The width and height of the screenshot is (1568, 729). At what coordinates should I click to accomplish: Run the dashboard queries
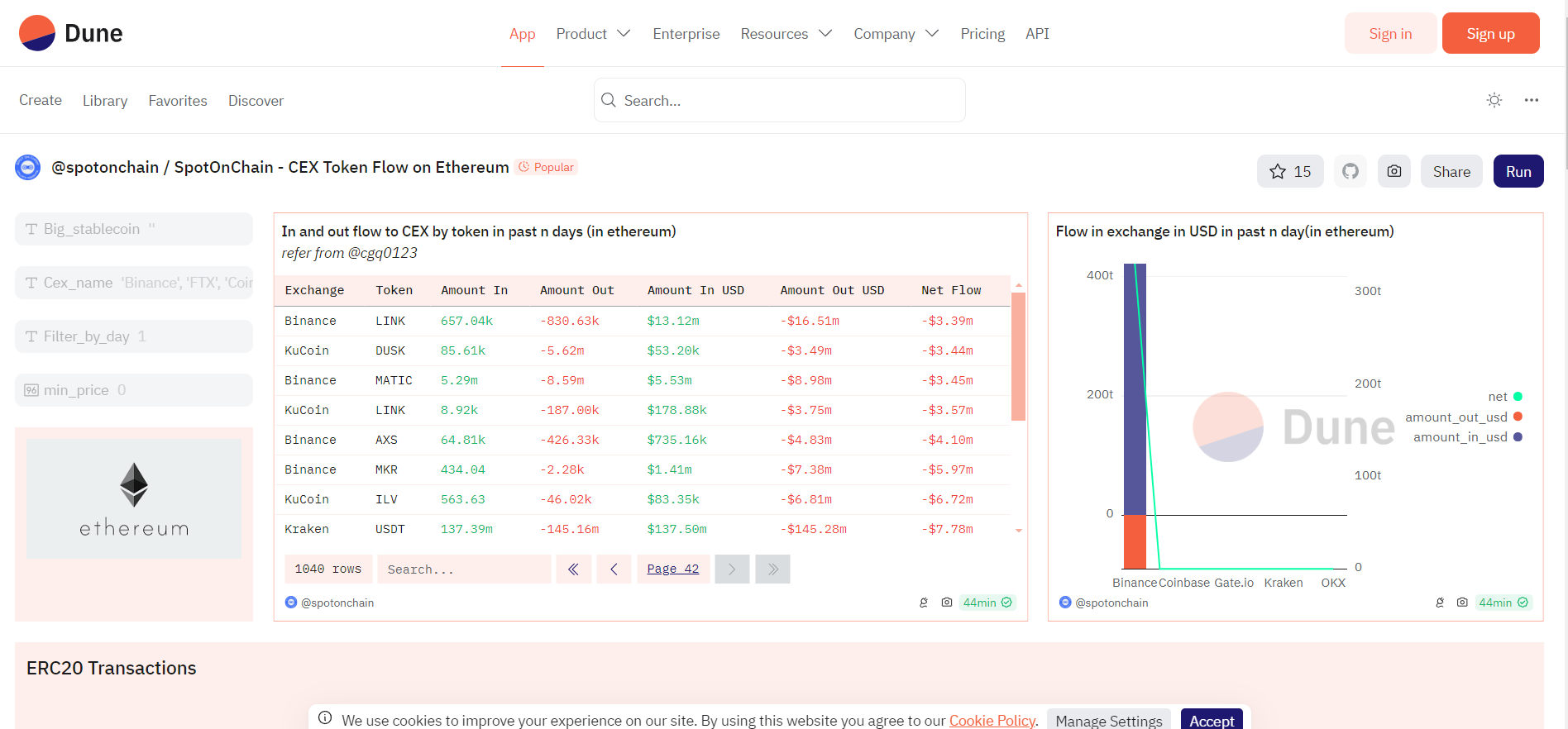pyautogui.click(x=1518, y=171)
